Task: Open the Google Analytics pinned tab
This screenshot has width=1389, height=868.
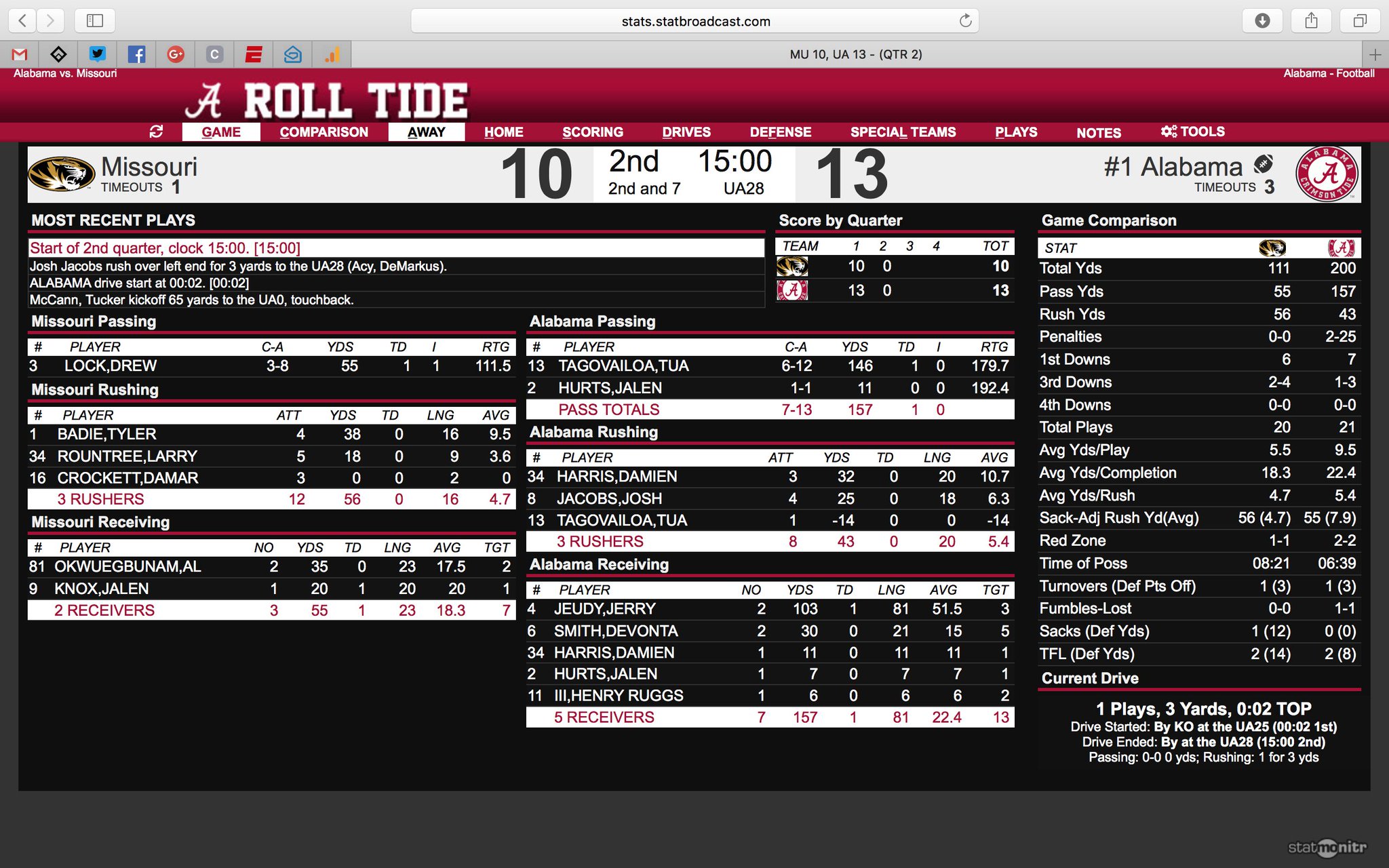Action: click(332, 54)
